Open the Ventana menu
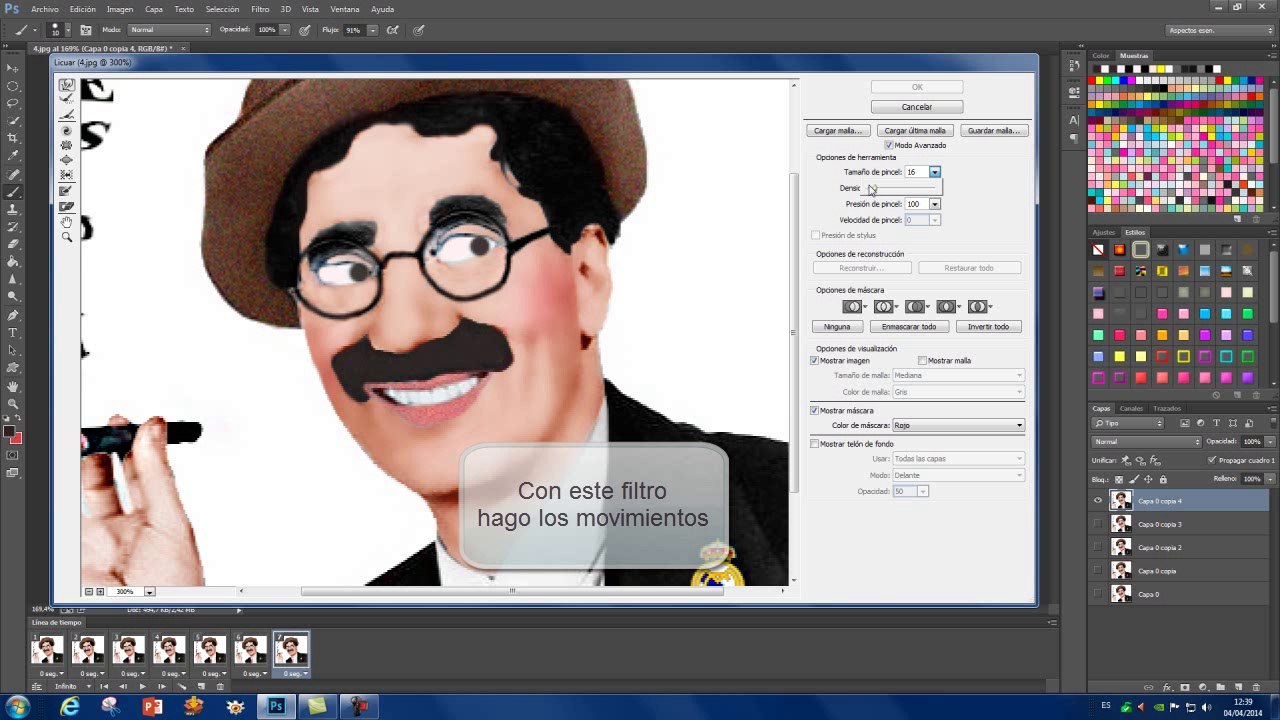The image size is (1280, 720). 345,9
